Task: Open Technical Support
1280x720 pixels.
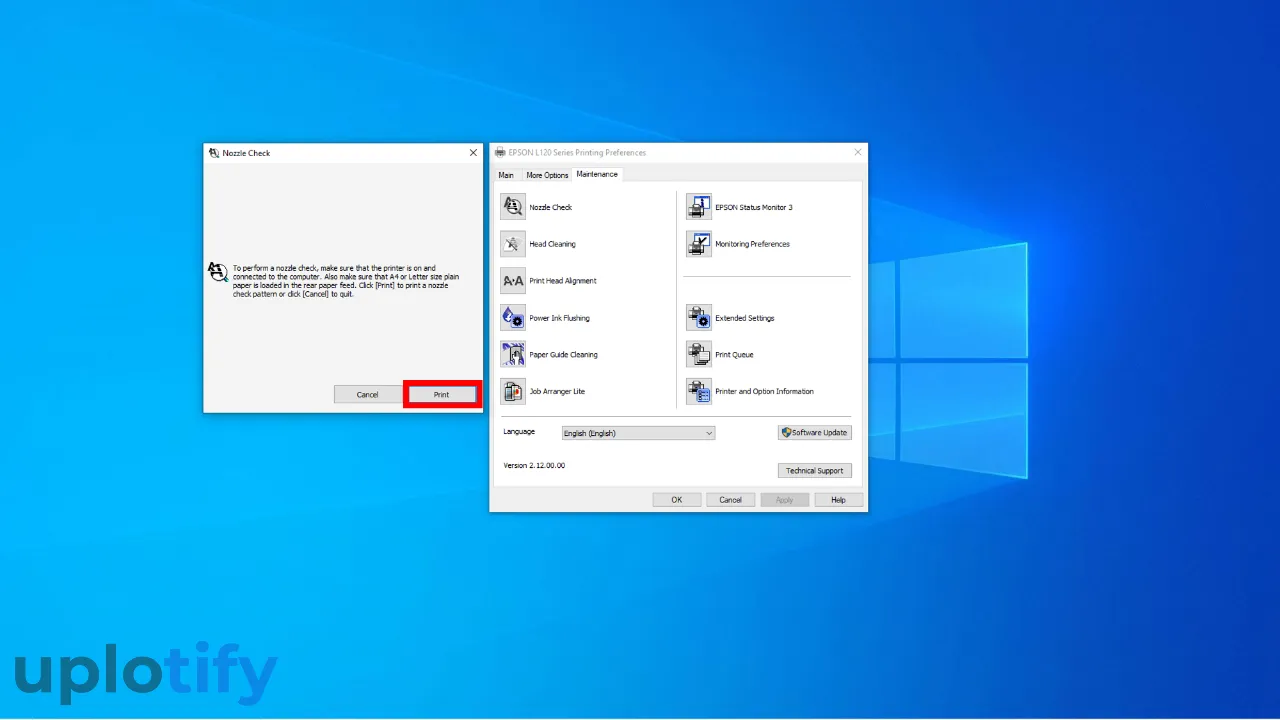Action: (815, 470)
